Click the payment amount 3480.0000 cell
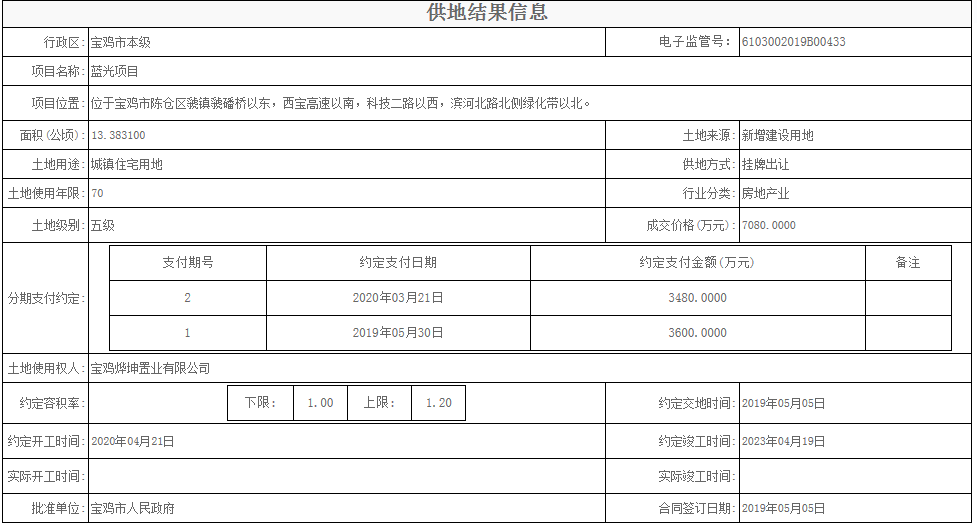The height and width of the screenshot is (526, 977). coord(697,298)
